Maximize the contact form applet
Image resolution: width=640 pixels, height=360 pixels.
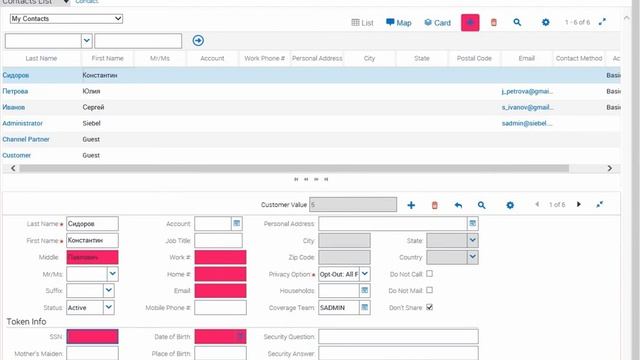coord(599,204)
